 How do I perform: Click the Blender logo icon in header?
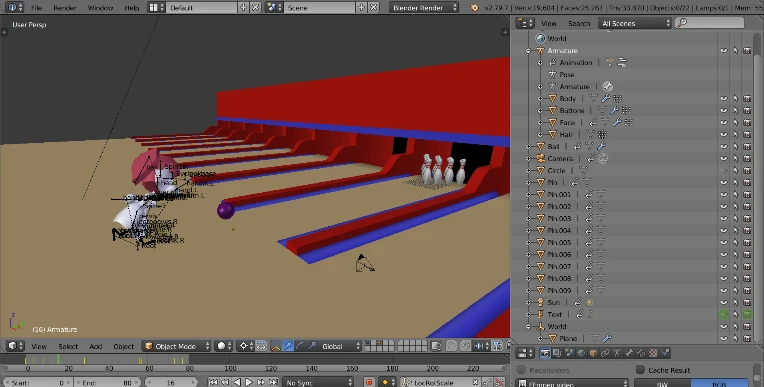[x=474, y=7]
